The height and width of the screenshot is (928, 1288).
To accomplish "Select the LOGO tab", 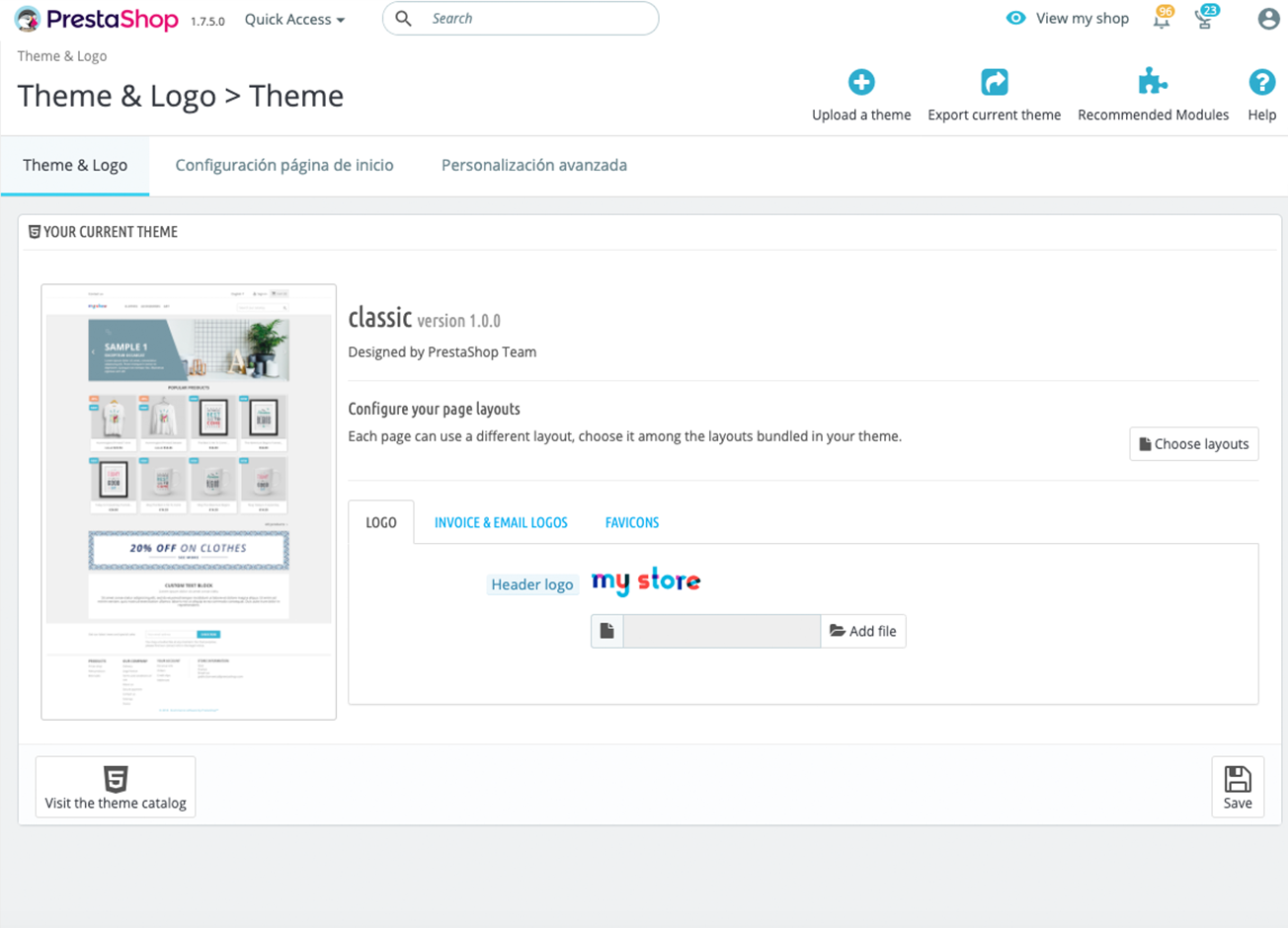I will [381, 523].
